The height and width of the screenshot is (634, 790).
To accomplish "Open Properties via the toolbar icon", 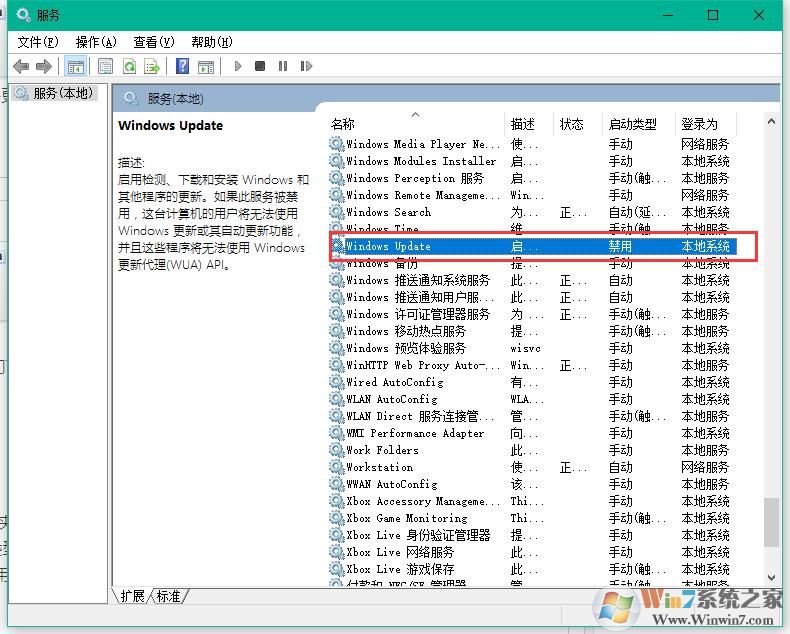I will 105,67.
